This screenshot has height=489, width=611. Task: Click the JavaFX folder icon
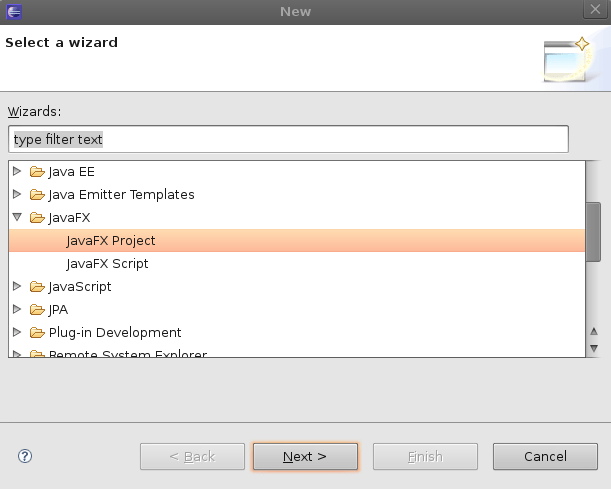click(37, 217)
